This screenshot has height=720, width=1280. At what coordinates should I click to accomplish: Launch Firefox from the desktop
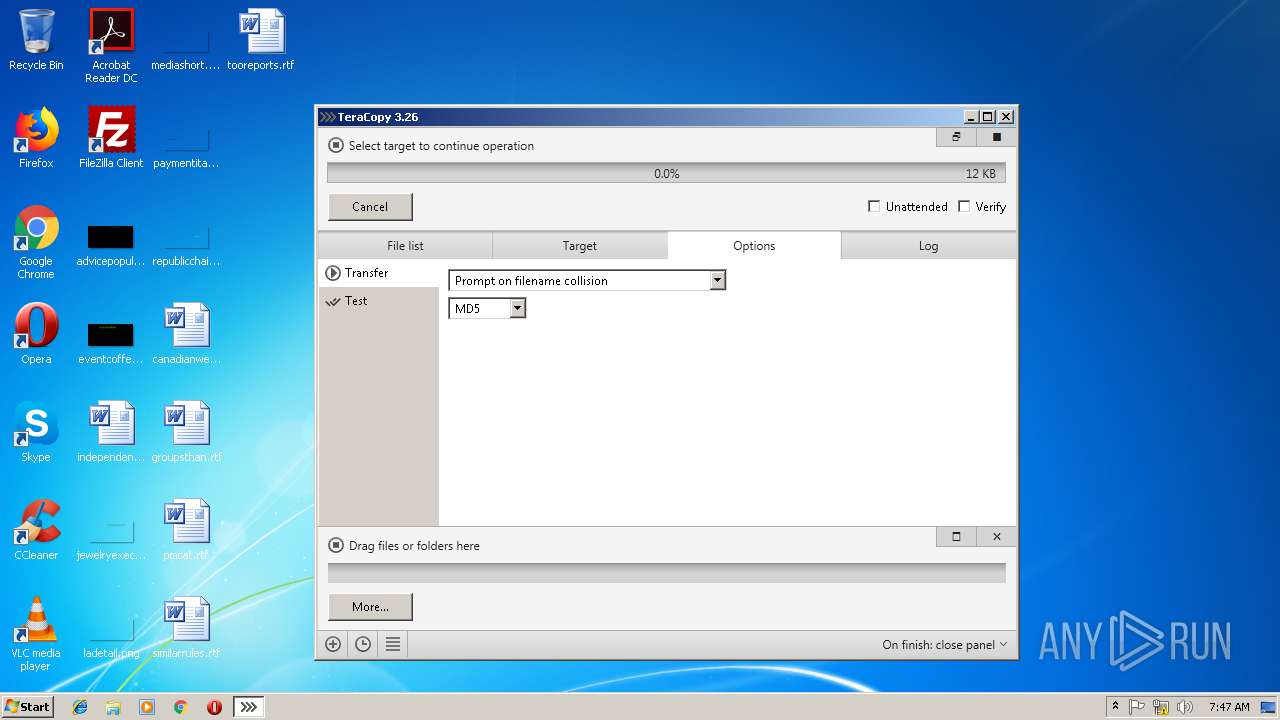point(36,138)
